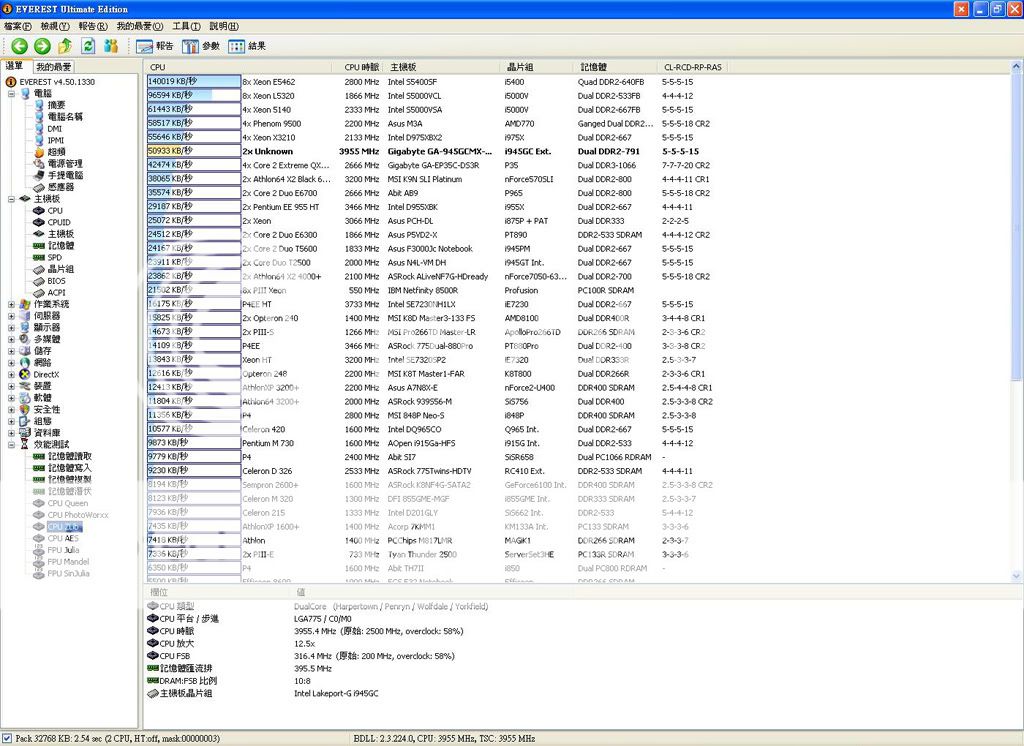
Task: Select the 晶片組 chipset tree item
Action: tap(61, 268)
